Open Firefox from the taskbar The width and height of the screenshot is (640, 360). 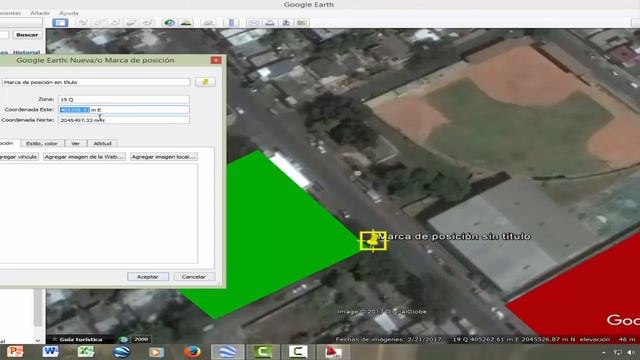pos(192,352)
